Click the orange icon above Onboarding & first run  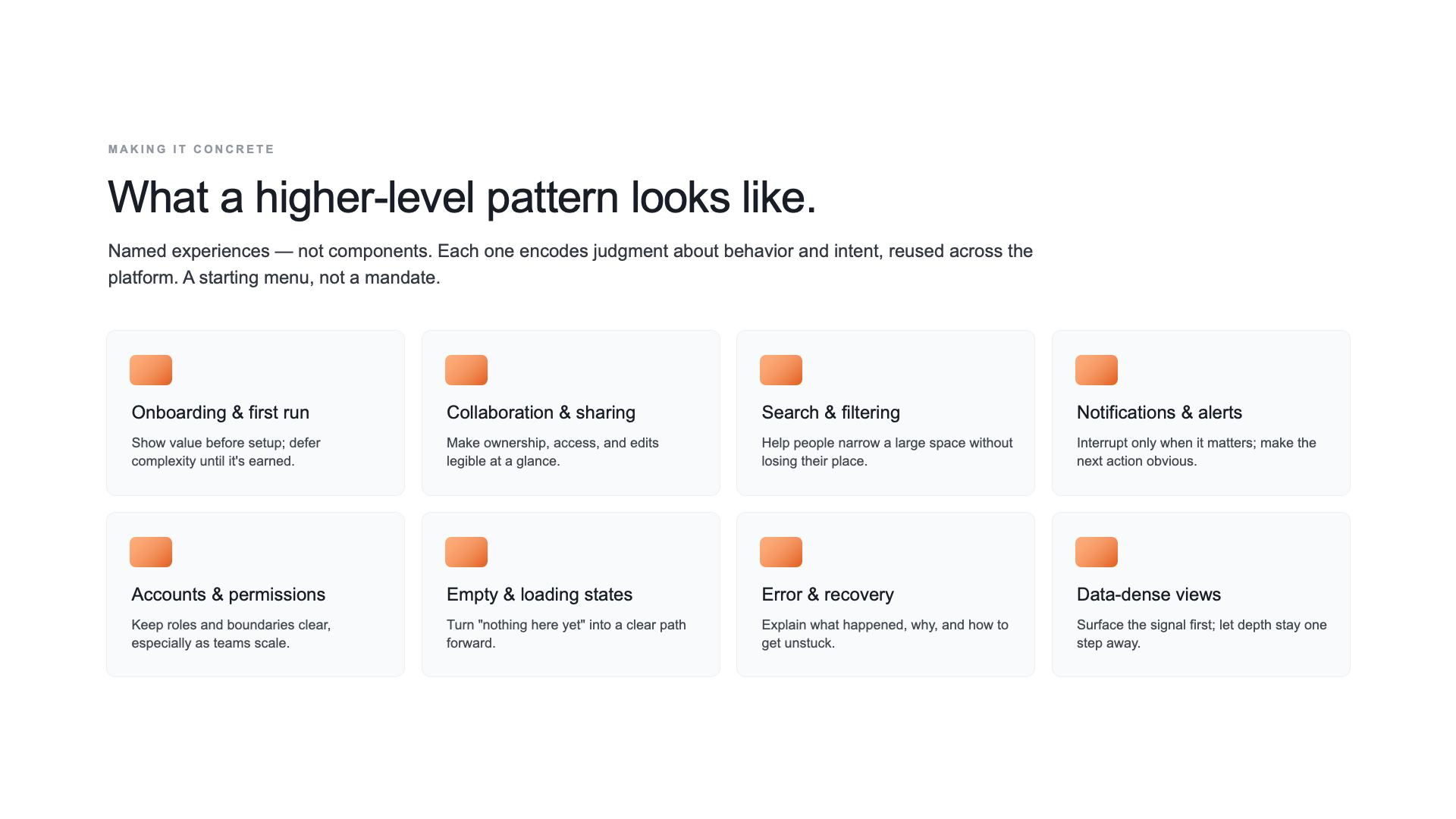tap(151, 370)
